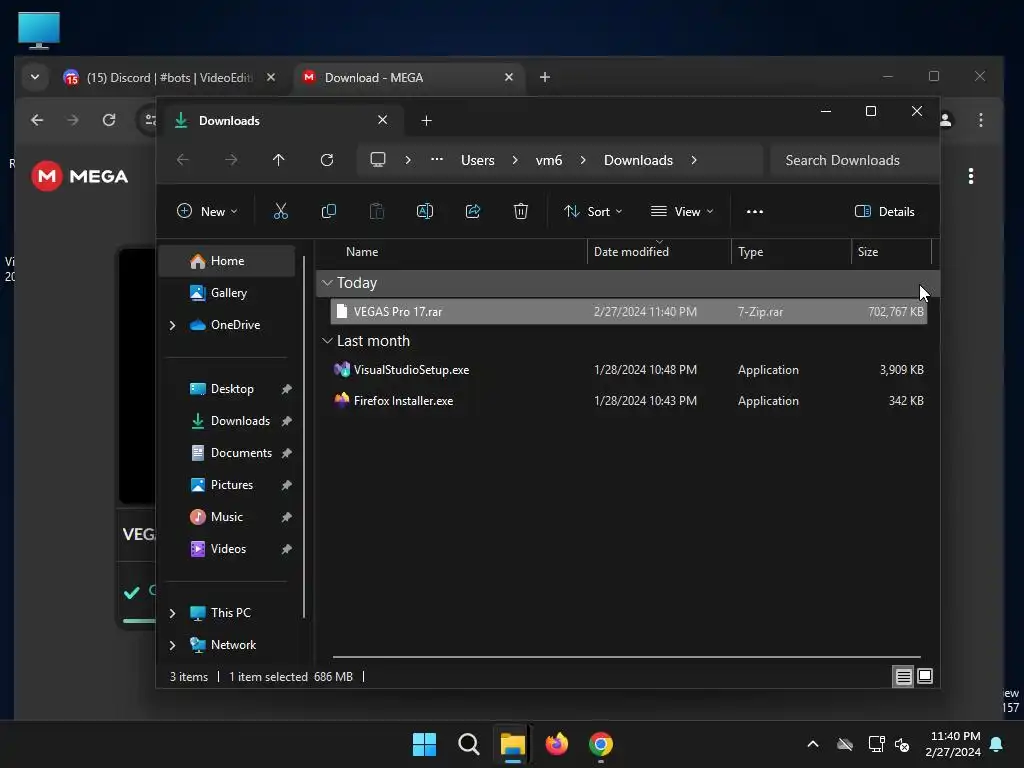This screenshot has height=768, width=1024.
Task: Click the Cut scissors icon in toolbar
Action: pos(280,211)
